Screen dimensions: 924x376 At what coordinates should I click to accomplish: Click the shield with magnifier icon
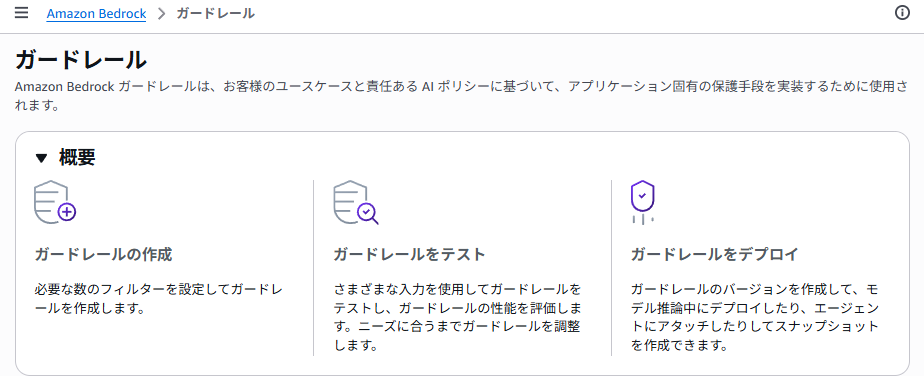pyautogui.click(x=355, y=202)
